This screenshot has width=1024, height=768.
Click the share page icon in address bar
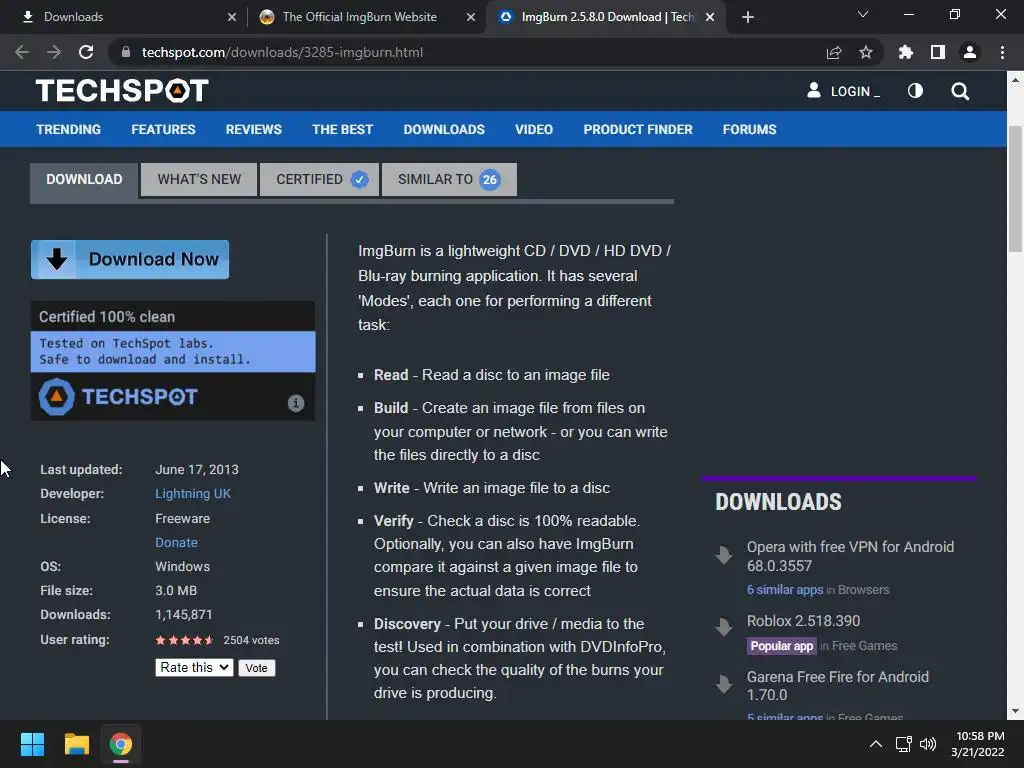point(834,52)
